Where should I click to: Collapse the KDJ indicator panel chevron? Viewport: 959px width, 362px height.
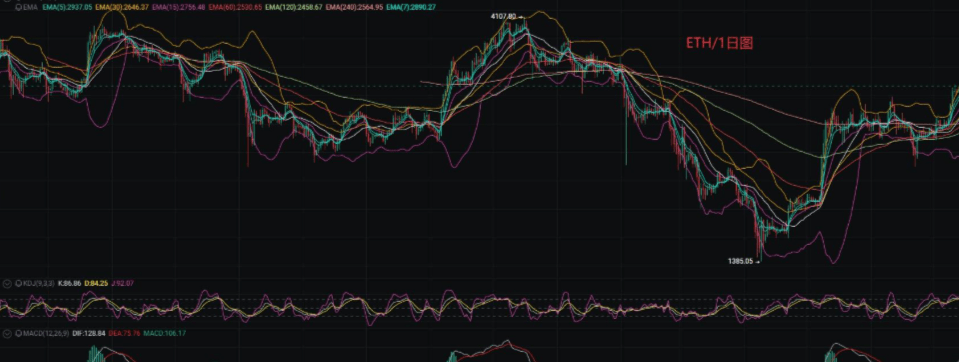point(7,284)
